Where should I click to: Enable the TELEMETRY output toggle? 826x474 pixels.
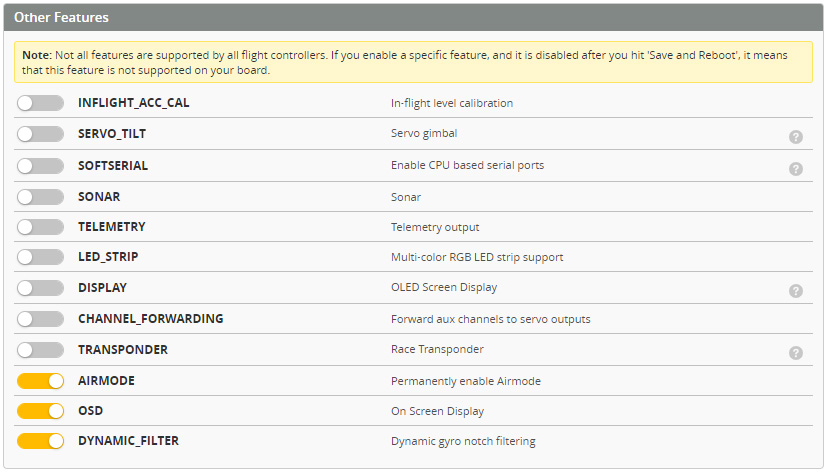coord(40,226)
